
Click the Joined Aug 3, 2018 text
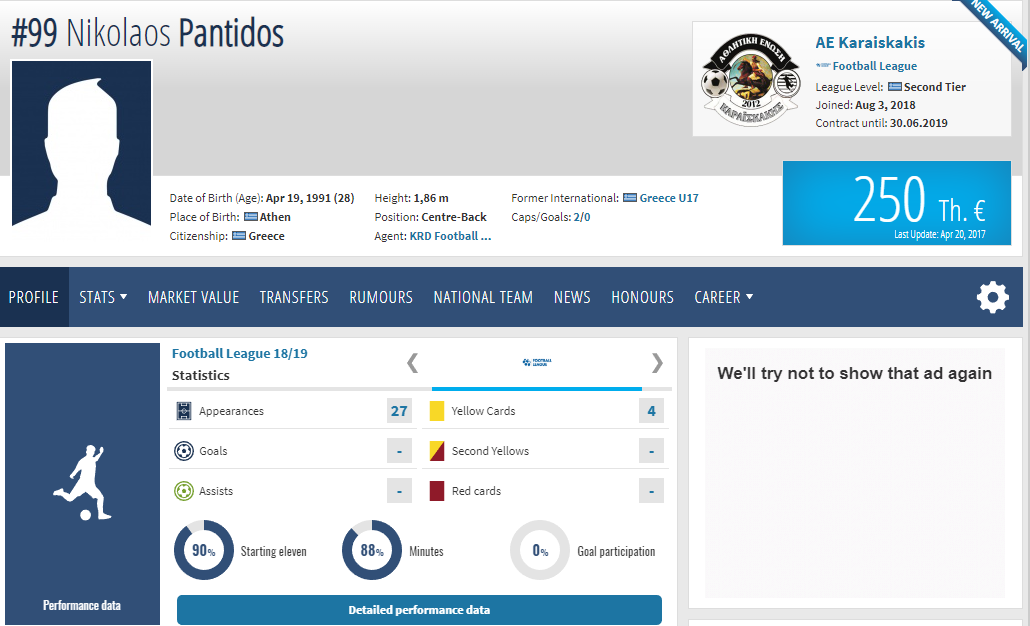865,104
